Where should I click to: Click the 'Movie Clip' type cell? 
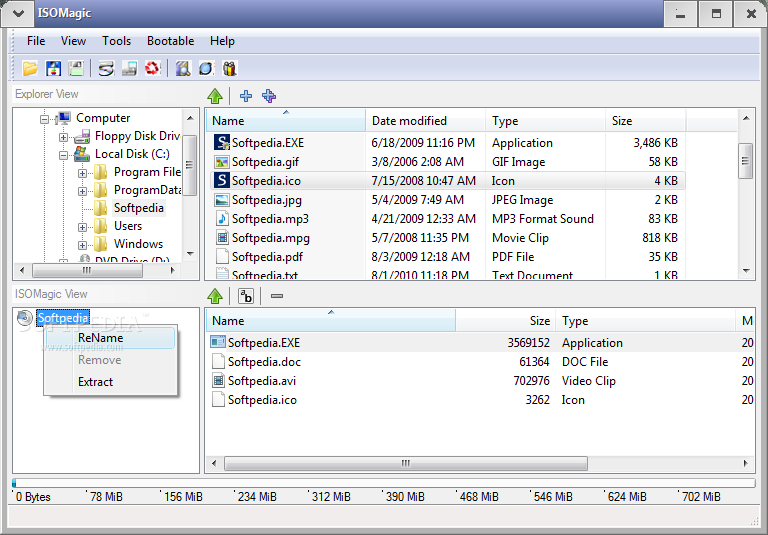click(x=520, y=238)
